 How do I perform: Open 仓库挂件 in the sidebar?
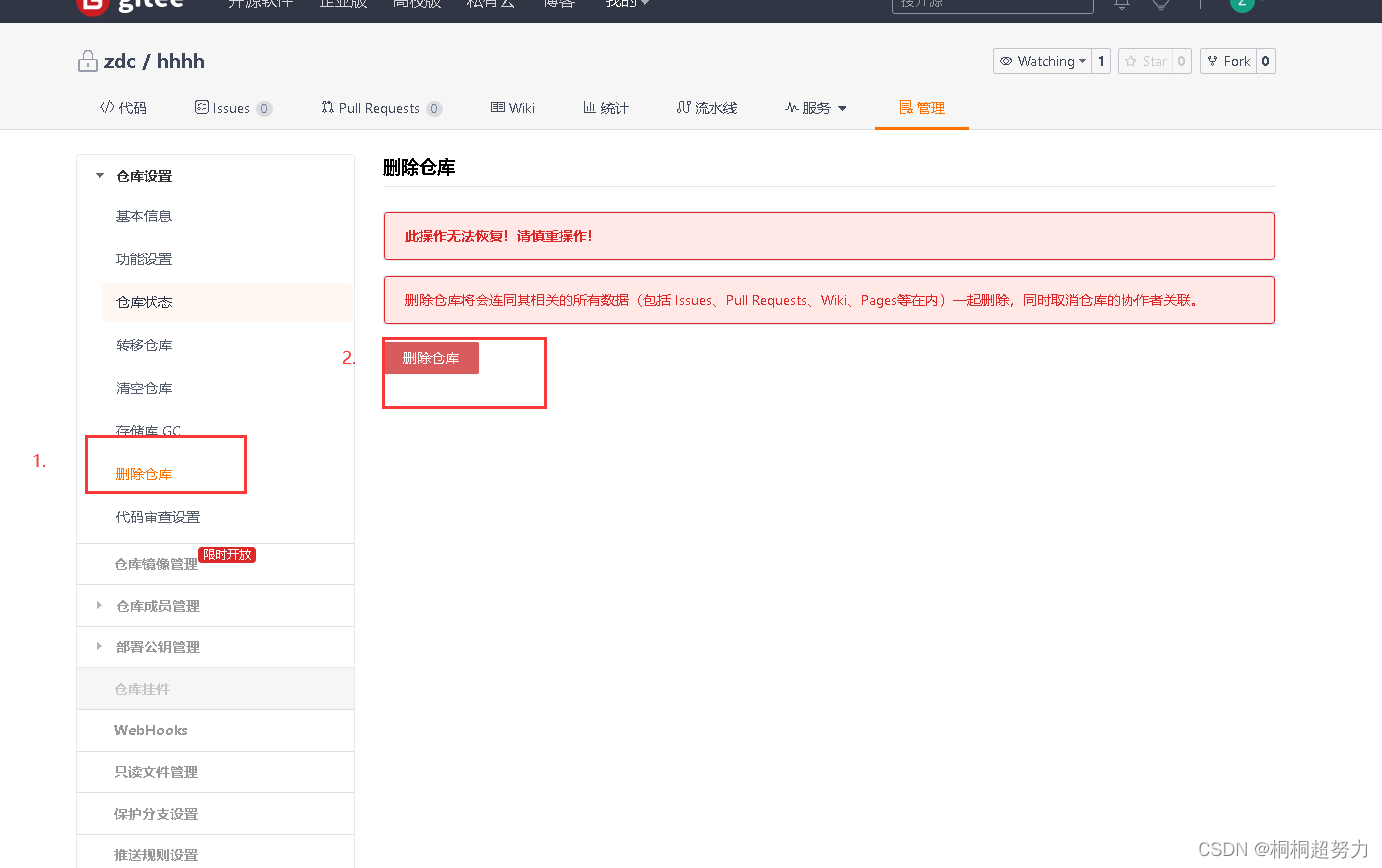(142, 689)
